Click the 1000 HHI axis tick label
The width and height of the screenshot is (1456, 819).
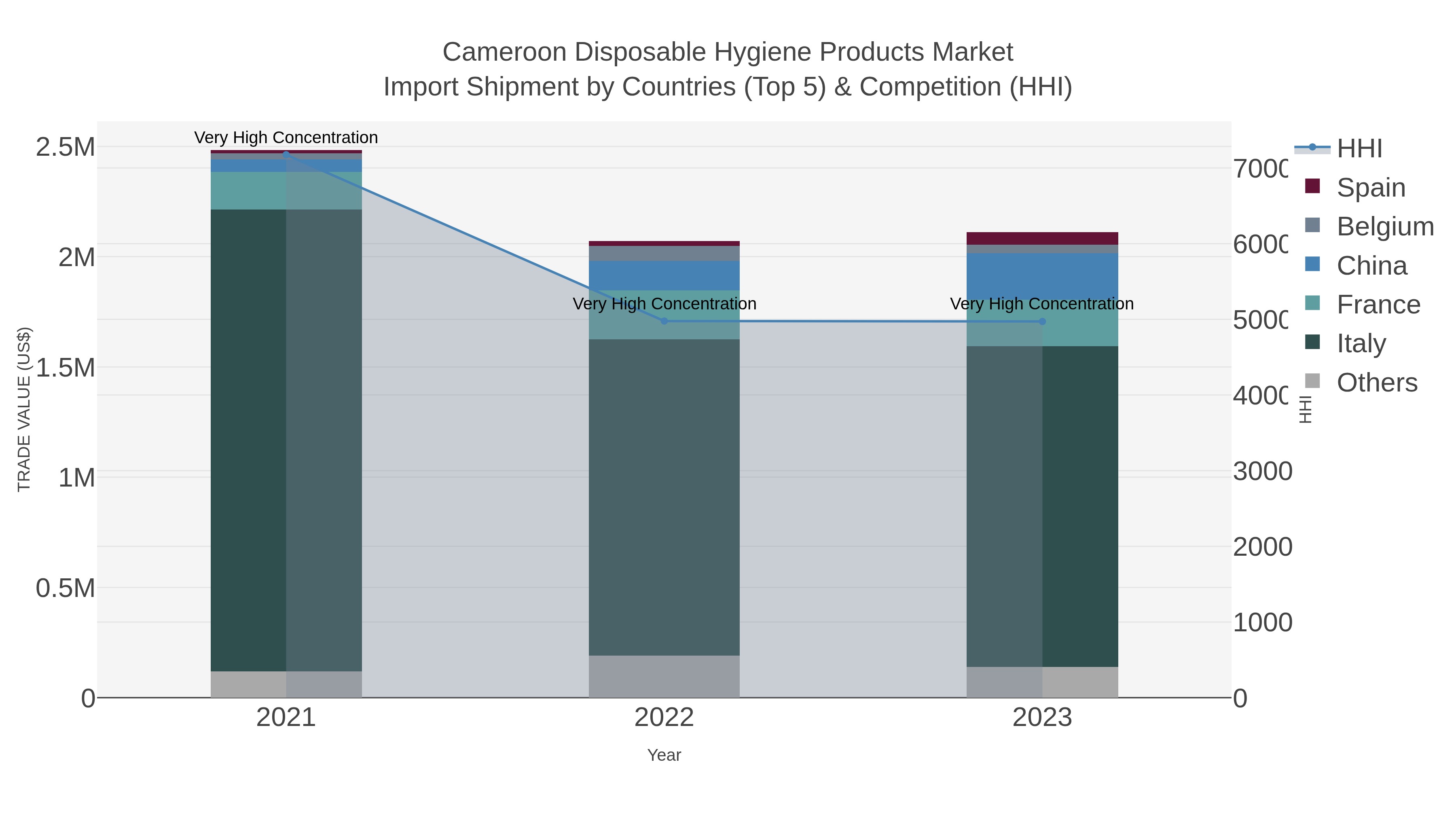pyautogui.click(x=1263, y=622)
